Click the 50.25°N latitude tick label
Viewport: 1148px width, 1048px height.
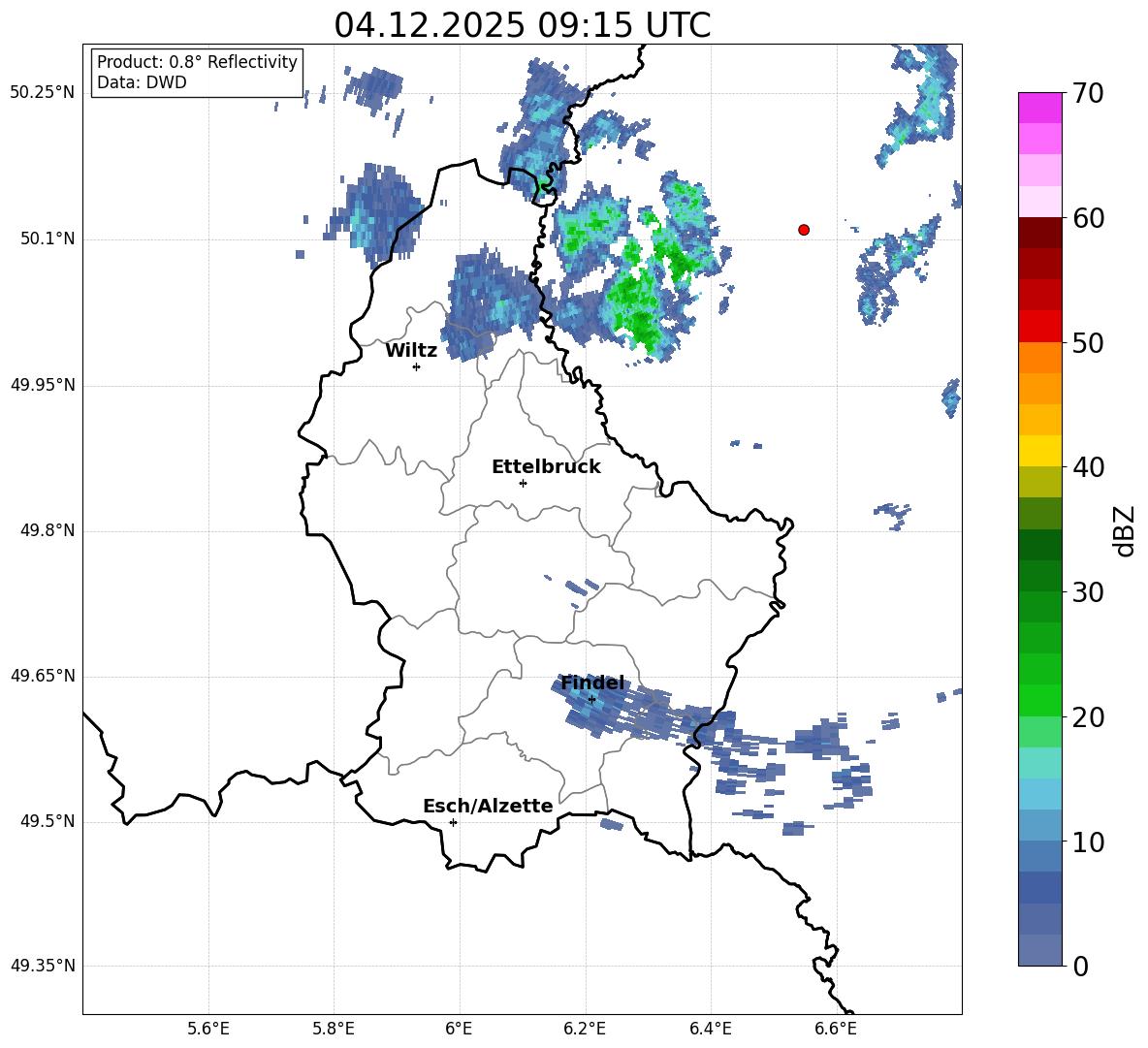click(x=43, y=93)
